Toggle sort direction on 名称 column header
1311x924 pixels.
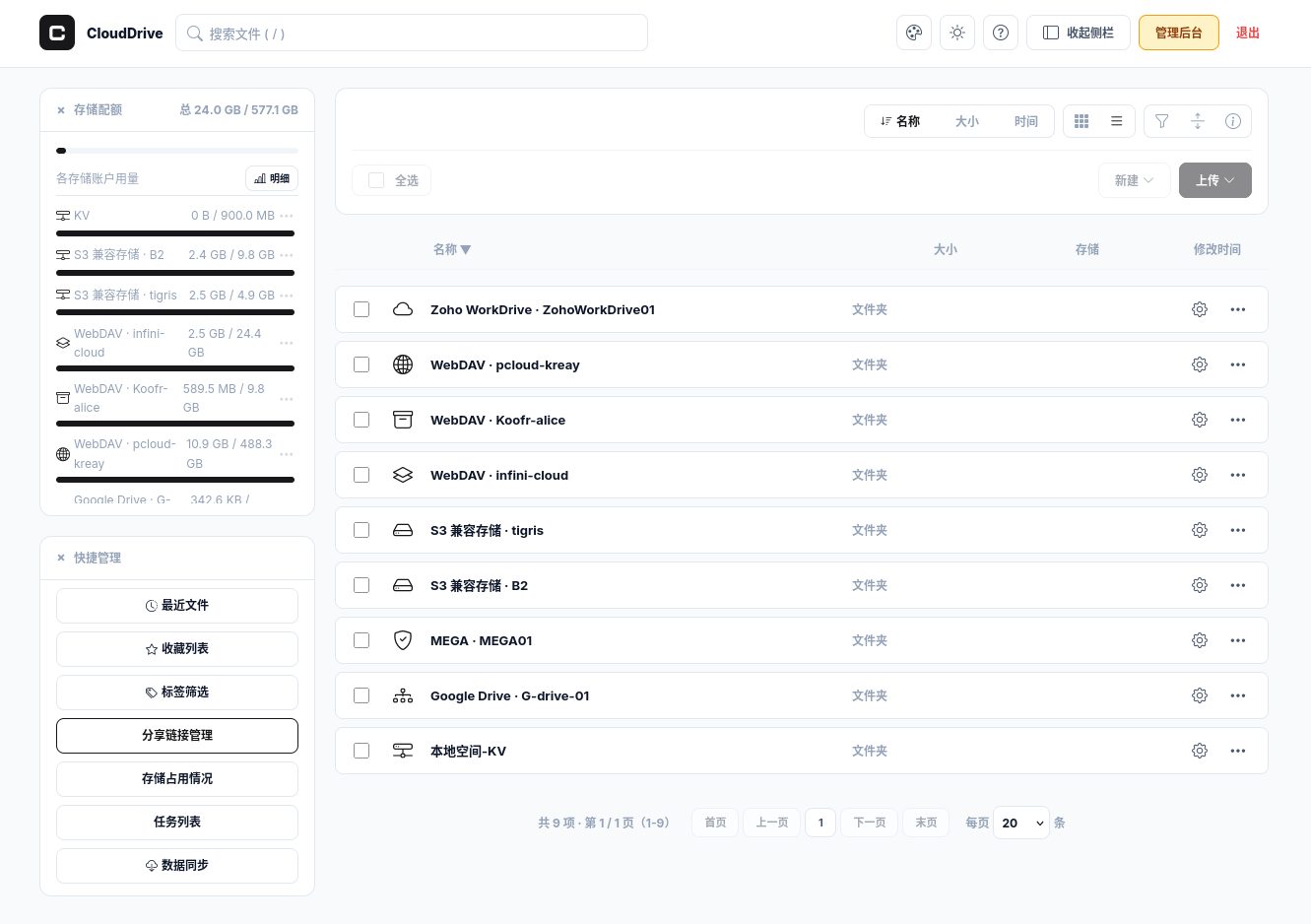pyautogui.click(x=452, y=249)
